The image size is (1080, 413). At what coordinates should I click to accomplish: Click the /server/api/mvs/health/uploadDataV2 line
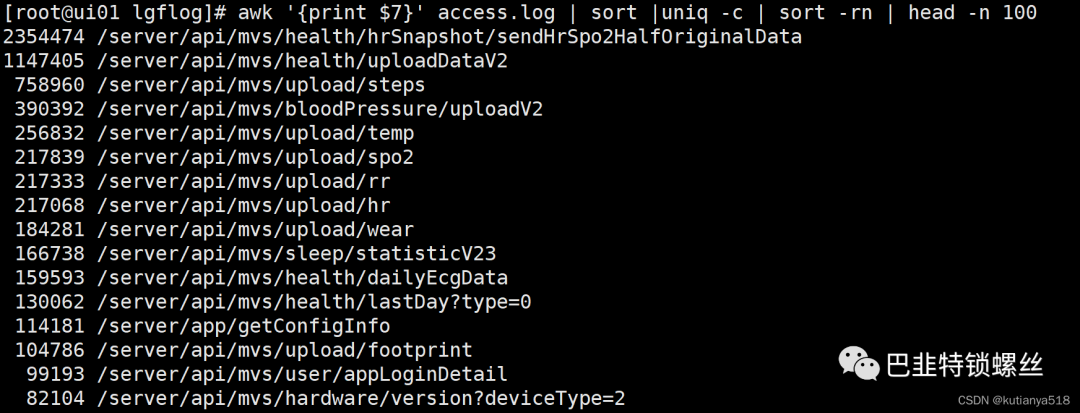coord(256,61)
